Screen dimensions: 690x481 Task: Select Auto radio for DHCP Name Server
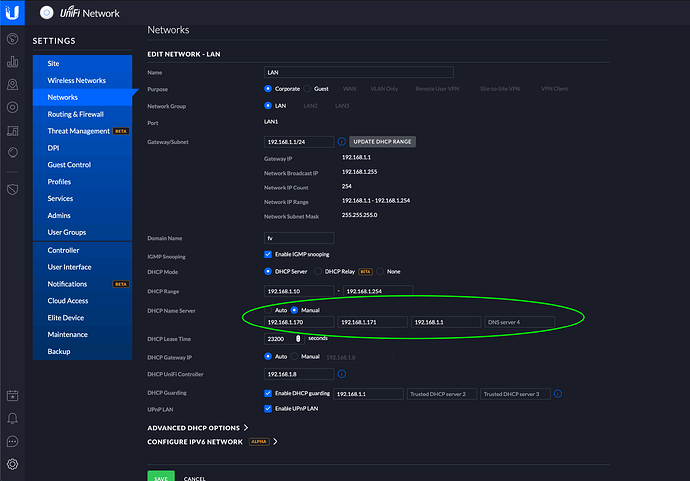(x=268, y=310)
